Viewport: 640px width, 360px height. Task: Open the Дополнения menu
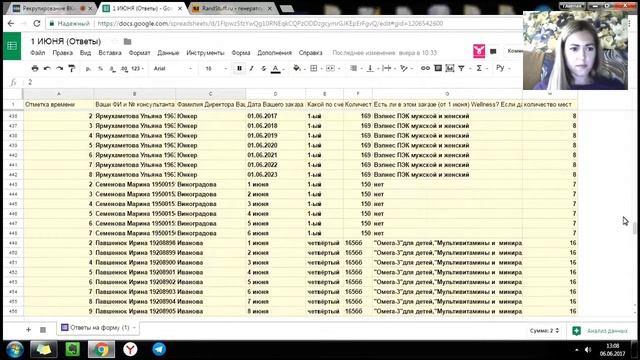pos(274,53)
